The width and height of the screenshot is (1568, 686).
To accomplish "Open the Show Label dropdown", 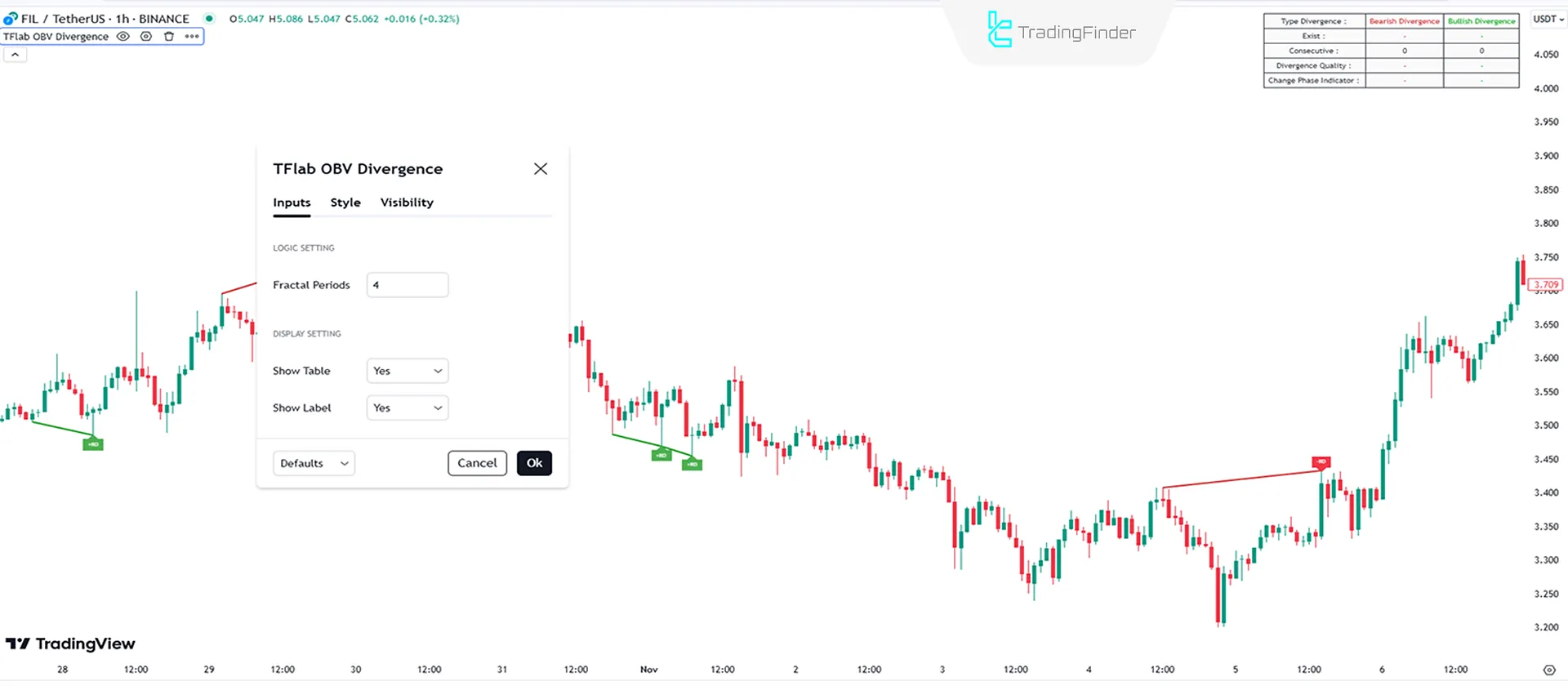I will [x=407, y=408].
